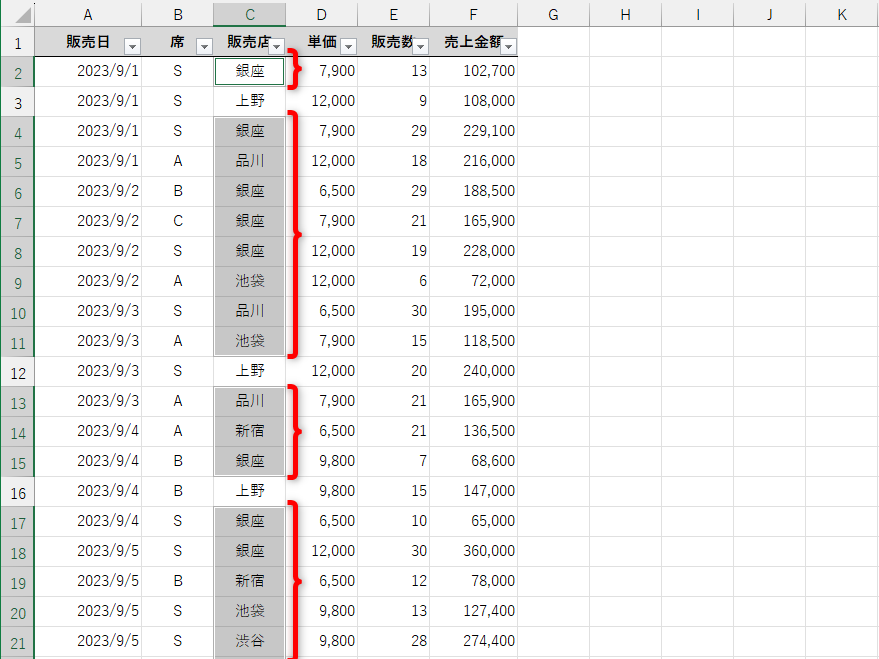Select row 16 header
879x659 pixels.
[x=18, y=491]
